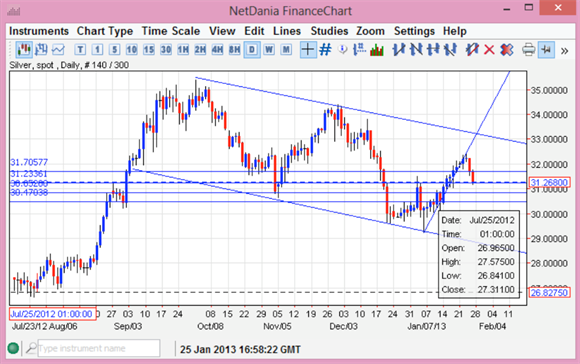Screen dimensions: 580x364
Task: Open the Edit menu
Action: (x=254, y=31)
